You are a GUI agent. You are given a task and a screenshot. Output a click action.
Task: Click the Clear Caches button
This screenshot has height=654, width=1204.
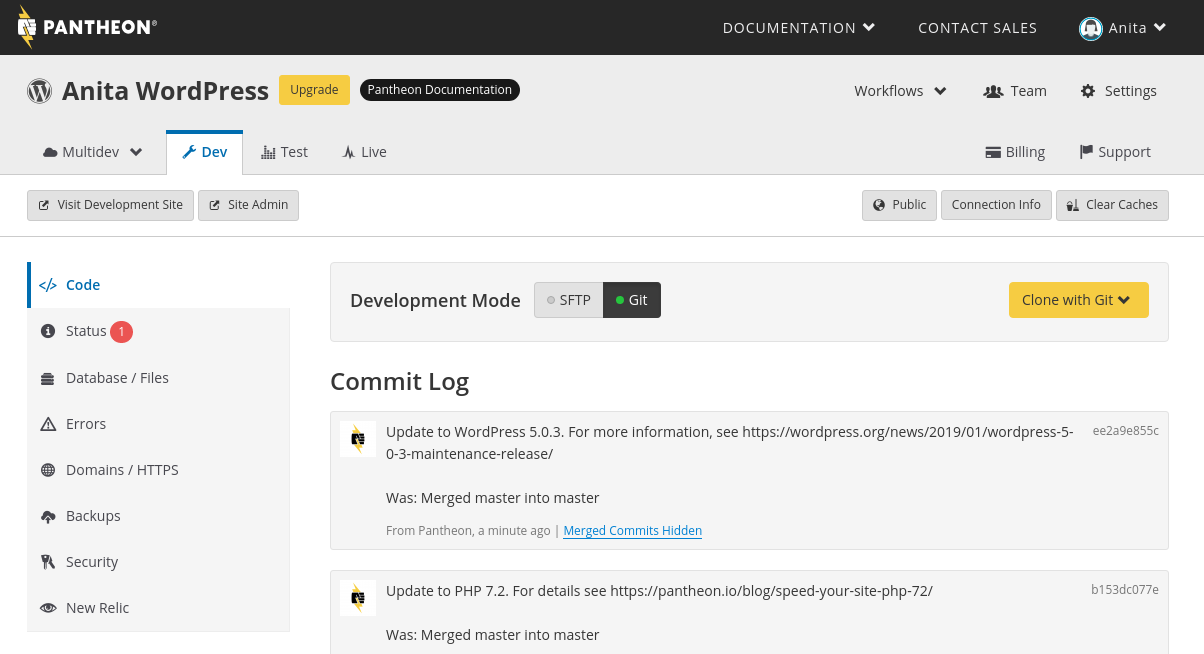(x=1112, y=205)
